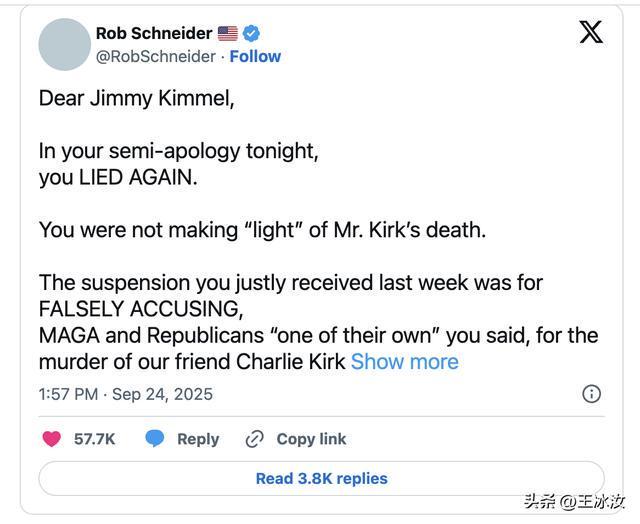This screenshot has width=640, height=524.
Task: Open the tweet info circle icon
Action: coord(591,393)
